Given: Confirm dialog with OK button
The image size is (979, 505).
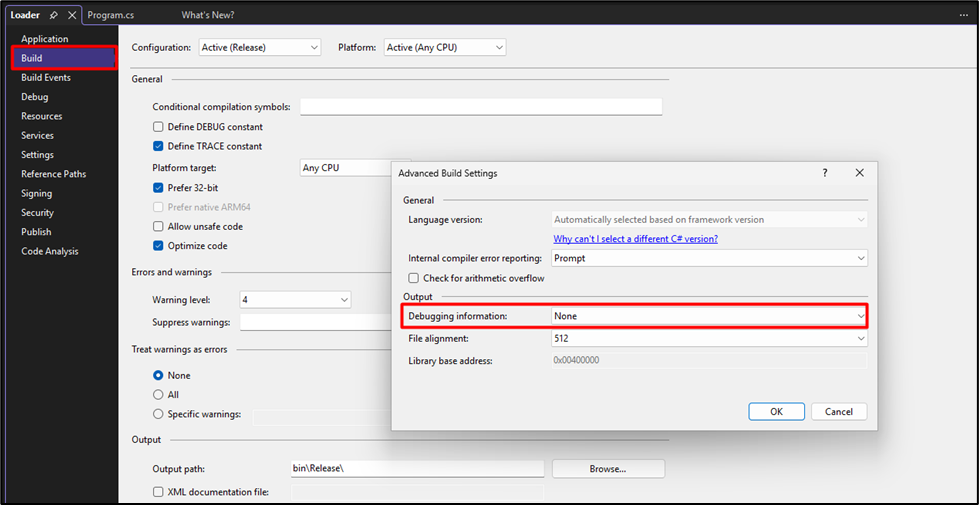Looking at the screenshot, I should [x=776, y=412].
